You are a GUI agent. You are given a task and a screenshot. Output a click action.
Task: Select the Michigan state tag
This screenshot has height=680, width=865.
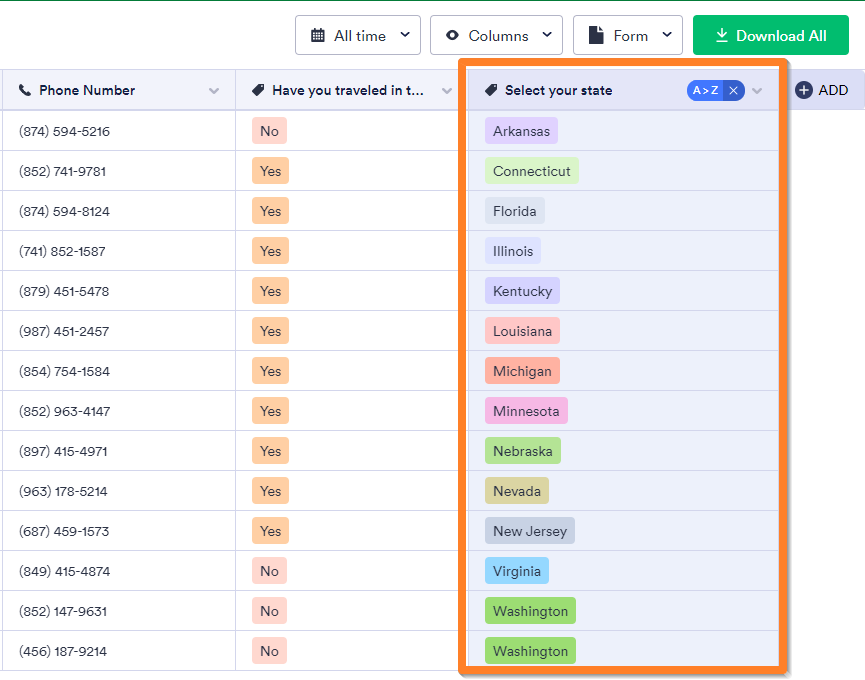pos(522,371)
